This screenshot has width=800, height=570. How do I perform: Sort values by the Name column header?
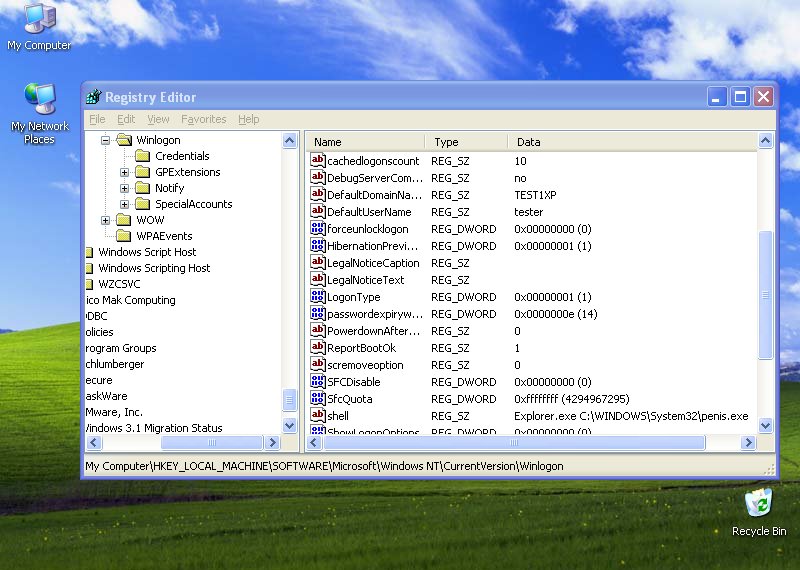(x=366, y=142)
